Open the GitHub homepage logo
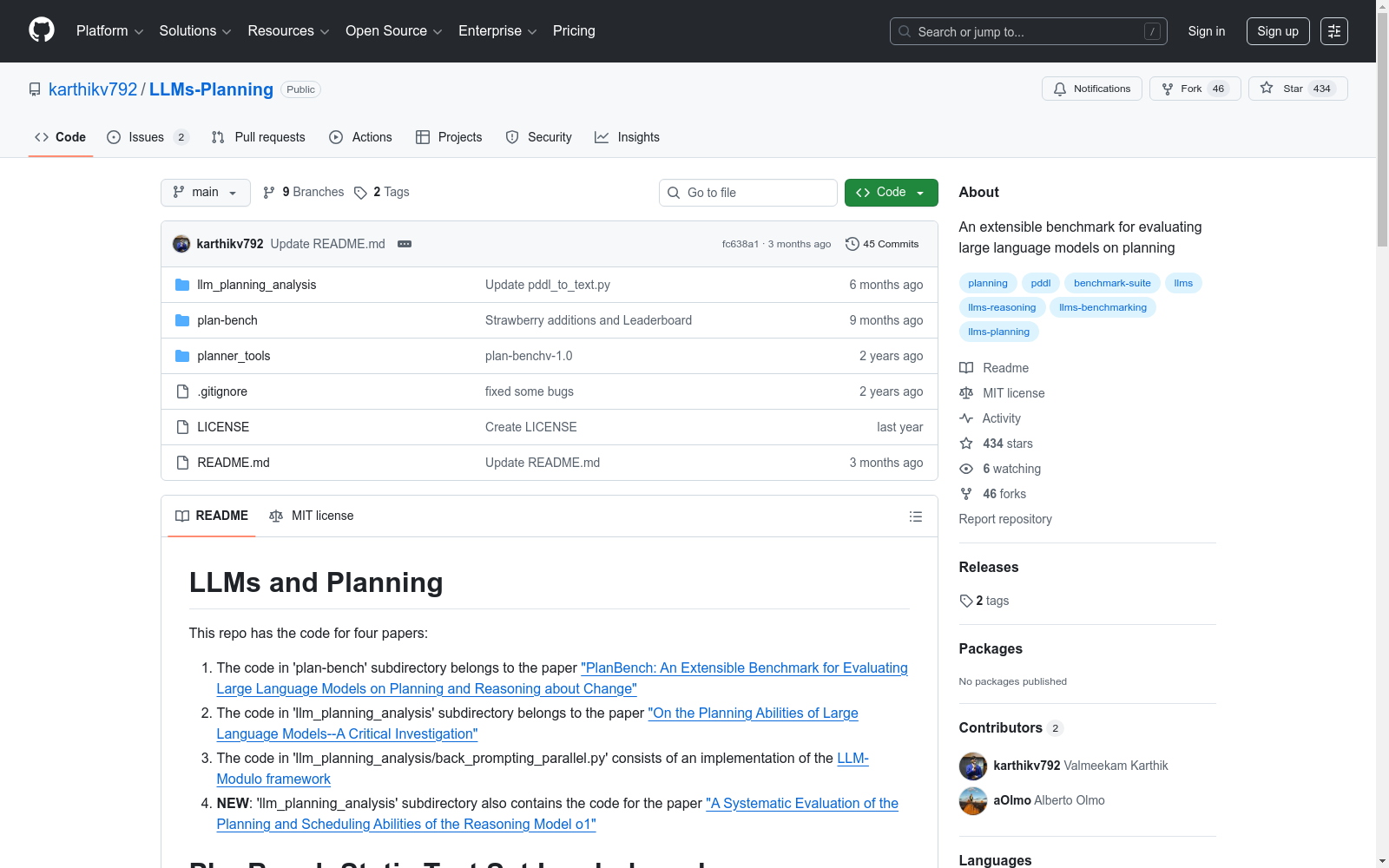1389x868 pixels. 42,30
